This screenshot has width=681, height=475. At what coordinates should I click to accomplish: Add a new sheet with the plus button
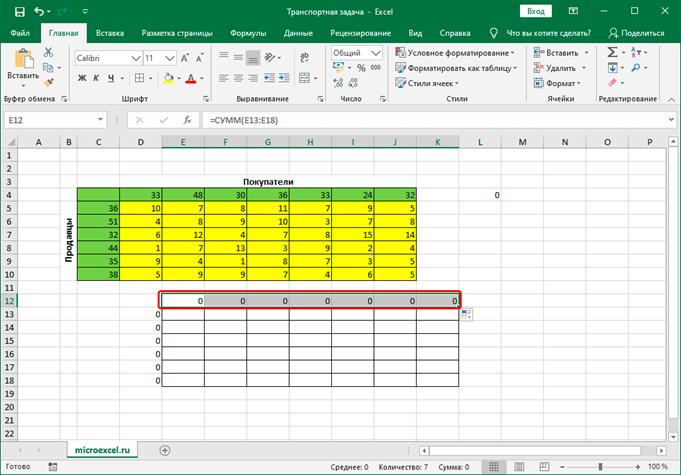[165, 450]
